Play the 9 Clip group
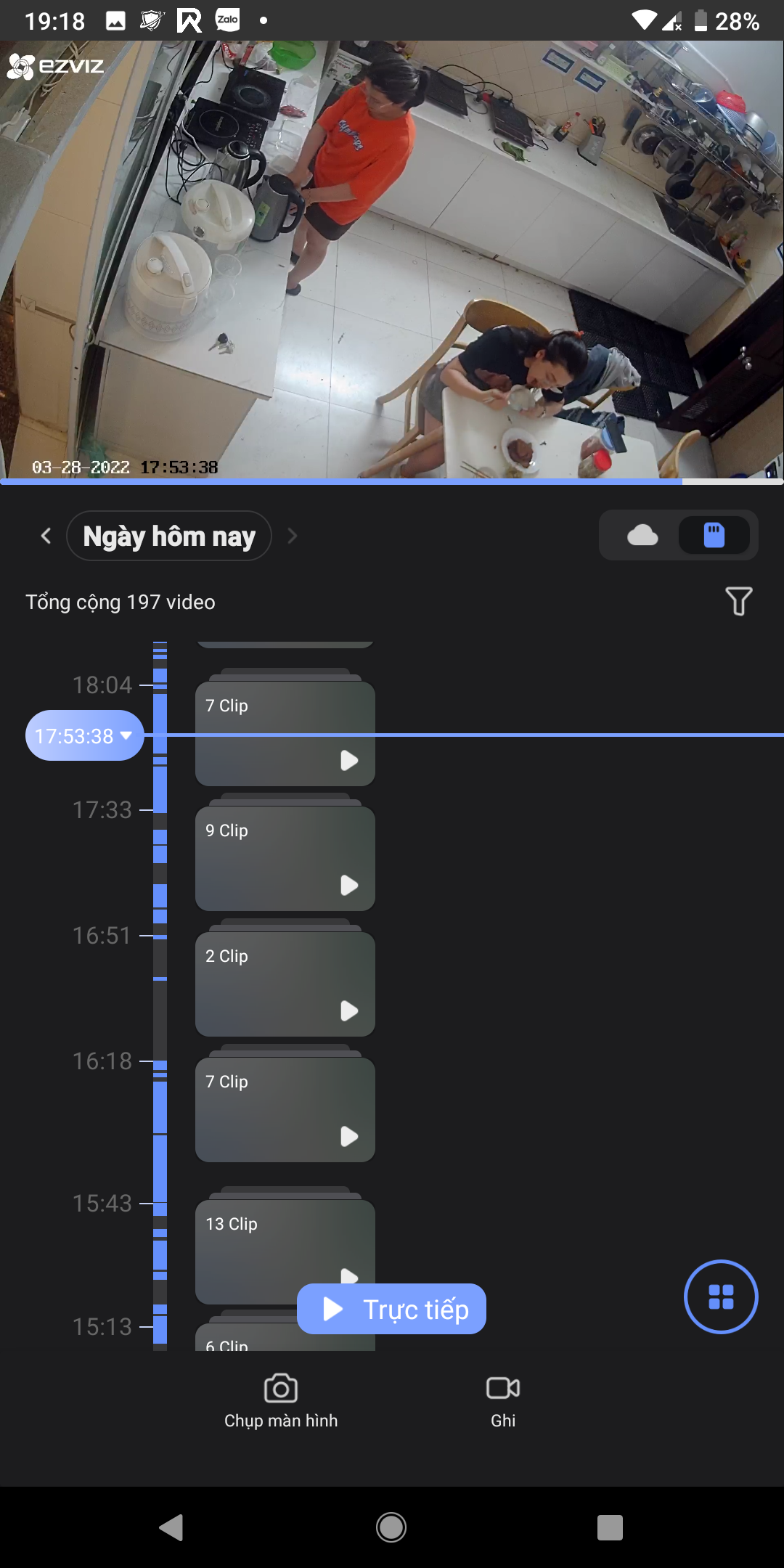784x1568 pixels. click(349, 885)
